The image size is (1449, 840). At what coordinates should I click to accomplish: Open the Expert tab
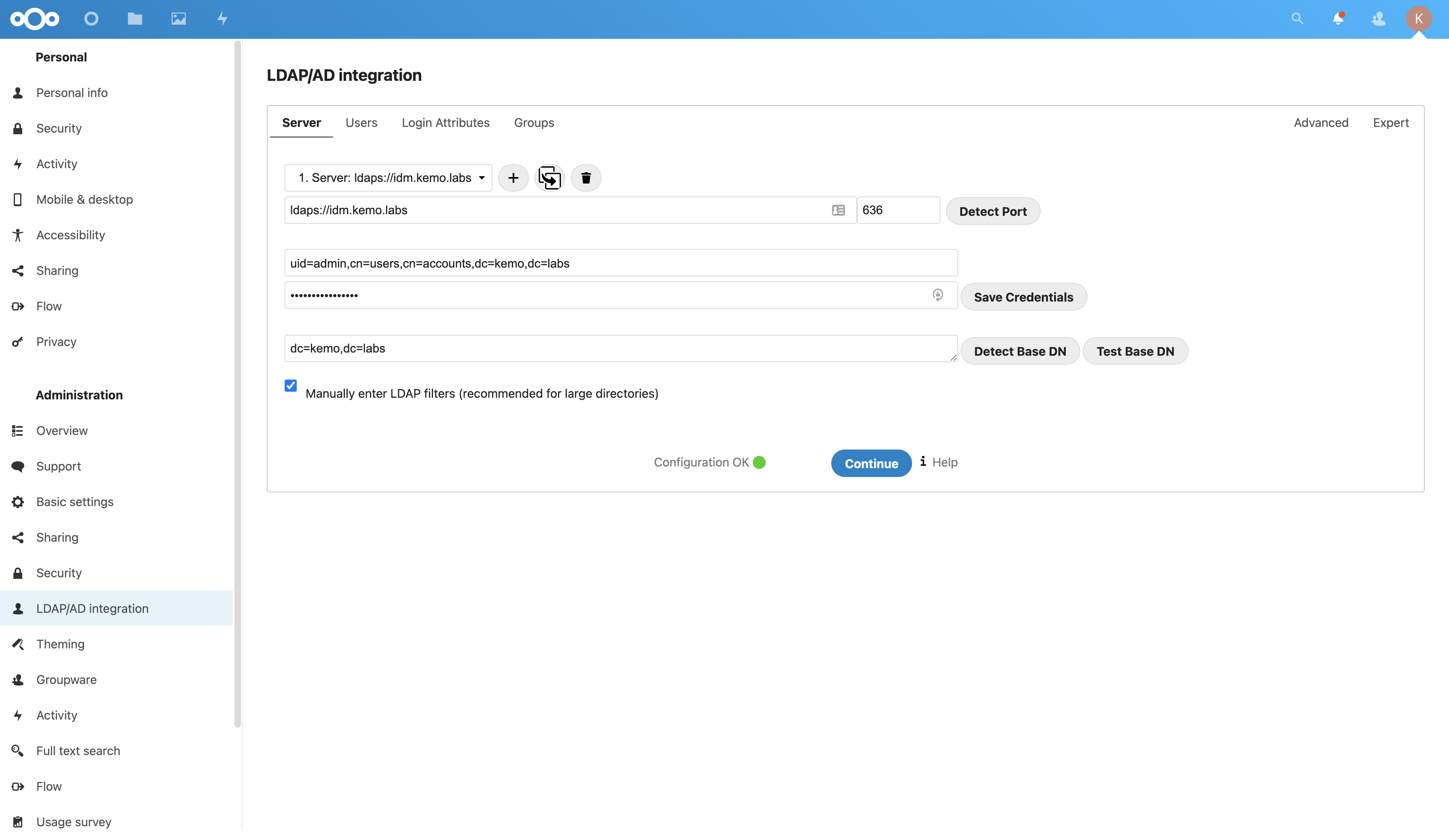click(x=1390, y=122)
